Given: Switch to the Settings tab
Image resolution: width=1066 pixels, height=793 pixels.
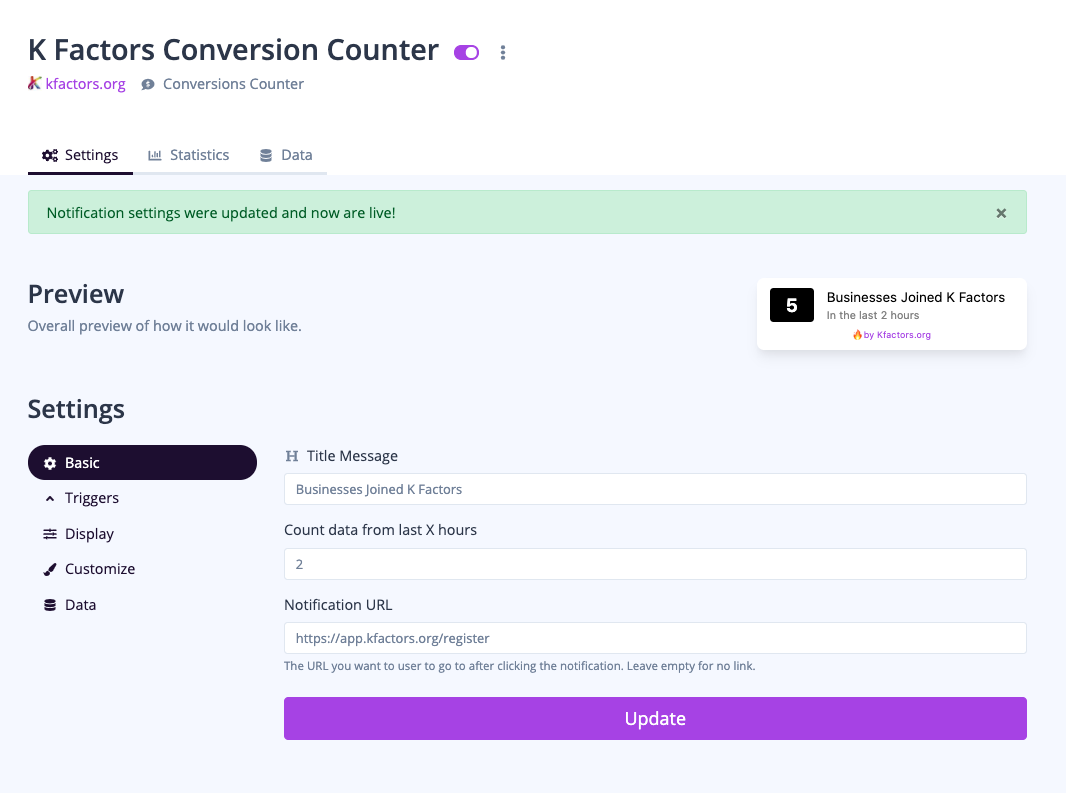Looking at the screenshot, I should pyautogui.click(x=80, y=155).
